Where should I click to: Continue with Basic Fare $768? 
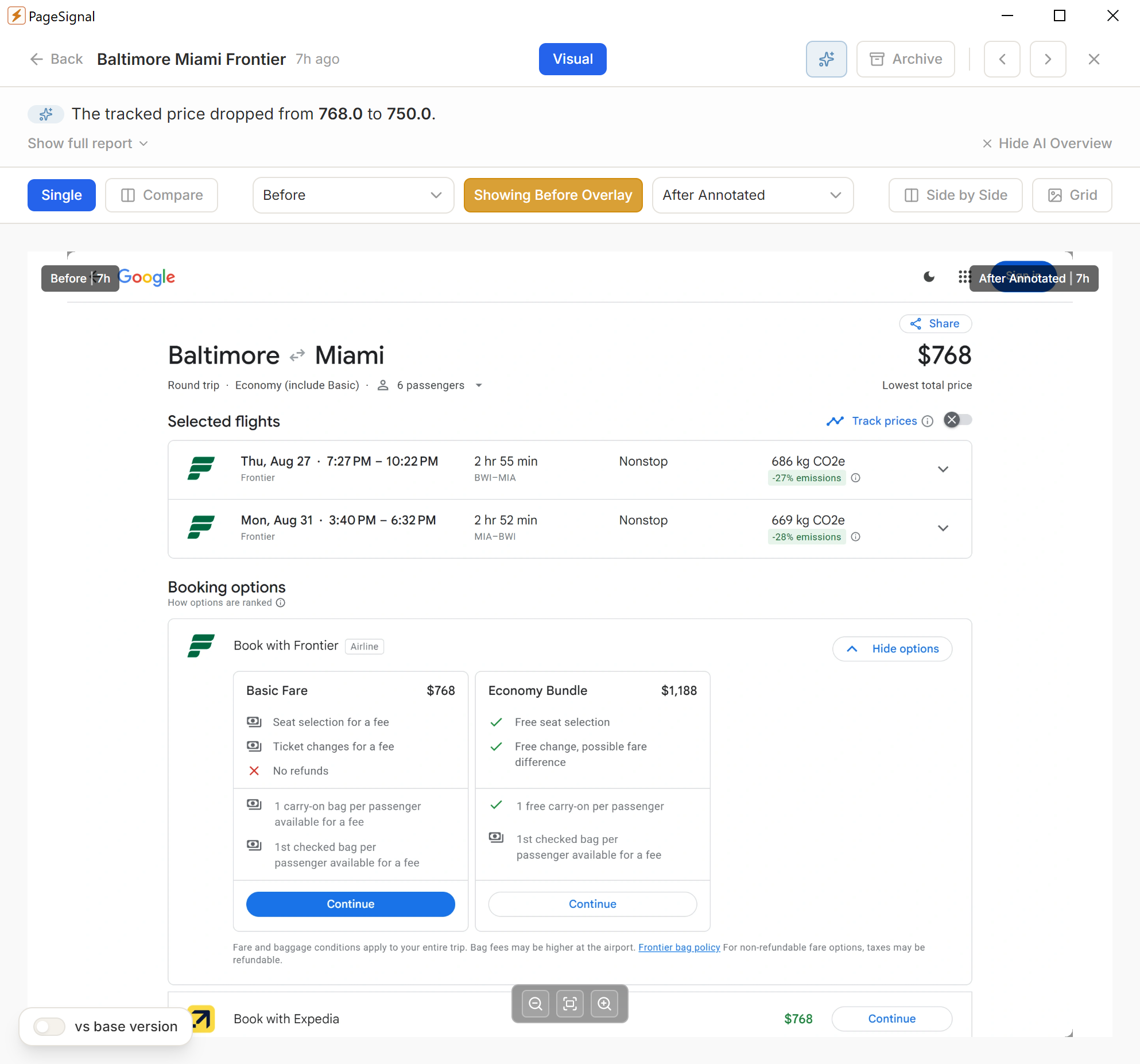click(350, 904)
